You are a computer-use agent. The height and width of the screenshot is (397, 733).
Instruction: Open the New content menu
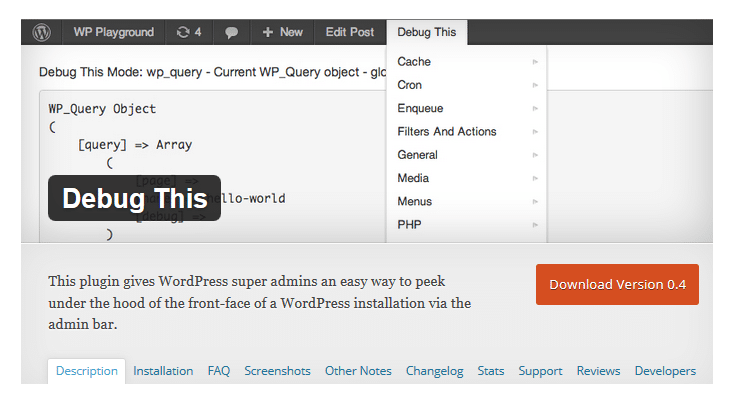pos(282,32)
